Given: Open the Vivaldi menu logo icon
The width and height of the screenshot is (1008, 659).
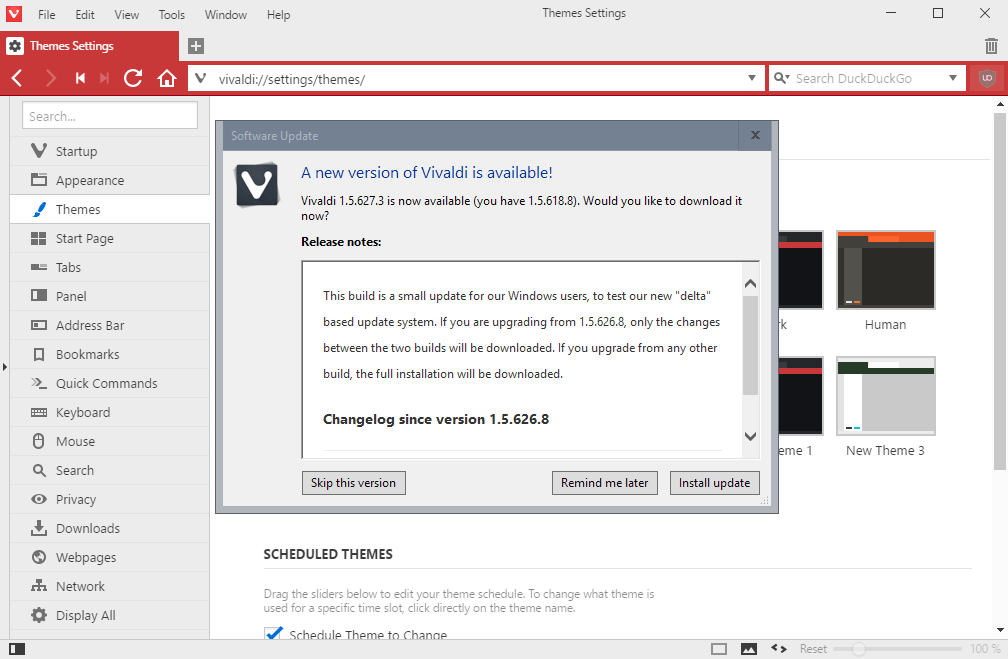Looking at the screenshot, I should click(14, 14).
